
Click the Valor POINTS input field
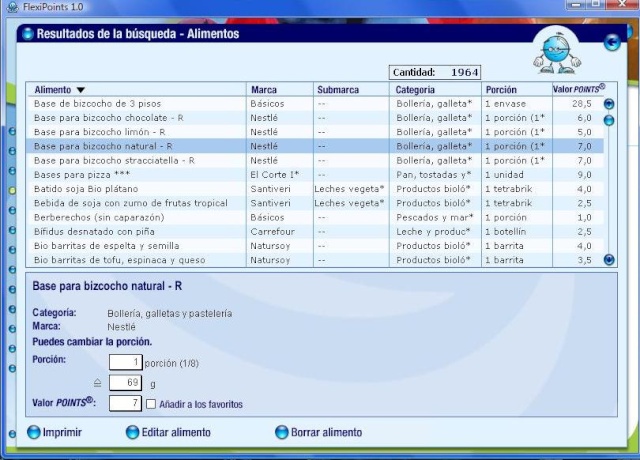tap(126, 403)
